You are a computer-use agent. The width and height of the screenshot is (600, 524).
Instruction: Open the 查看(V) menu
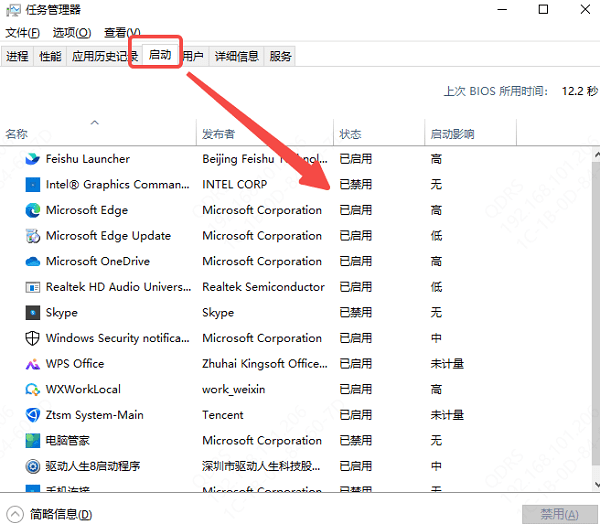click(x=122, y=33)
